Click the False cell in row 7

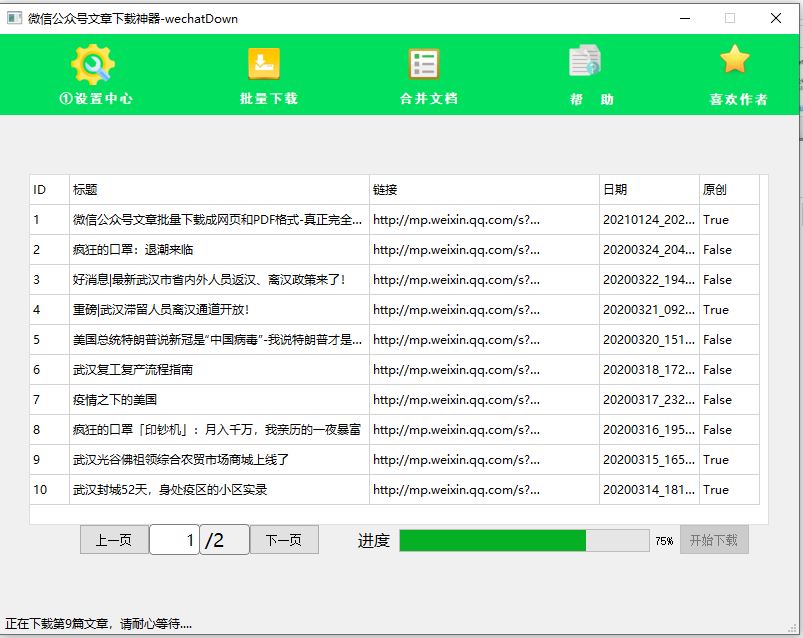(729, 399)
